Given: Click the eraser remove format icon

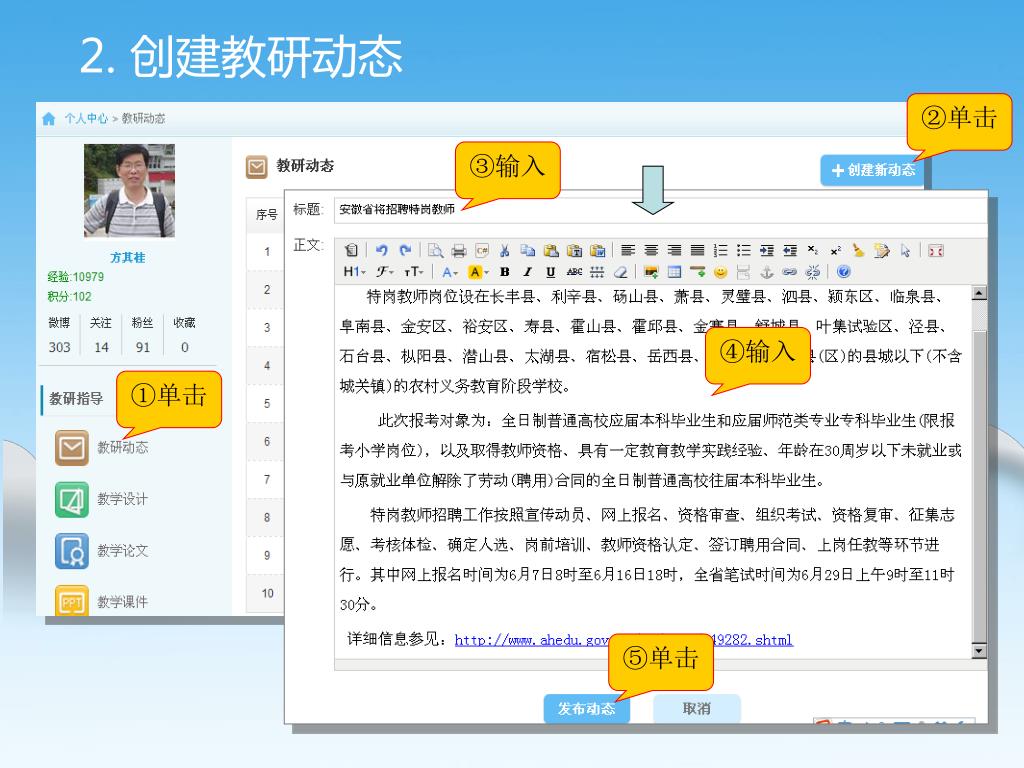Looking at the screenshot, I should coord(620,272).
